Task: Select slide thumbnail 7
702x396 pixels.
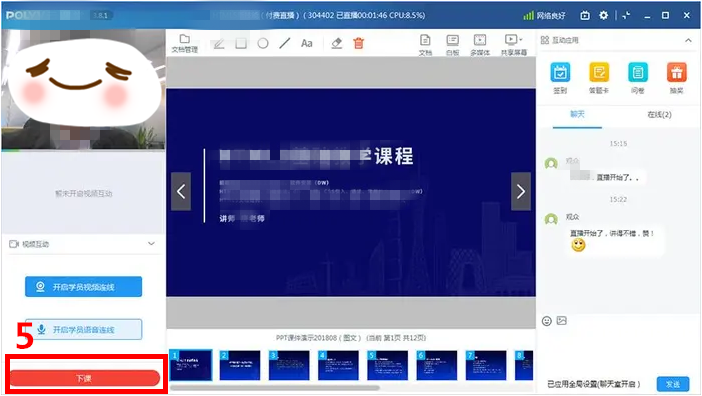Action: (x=486, y=365)
